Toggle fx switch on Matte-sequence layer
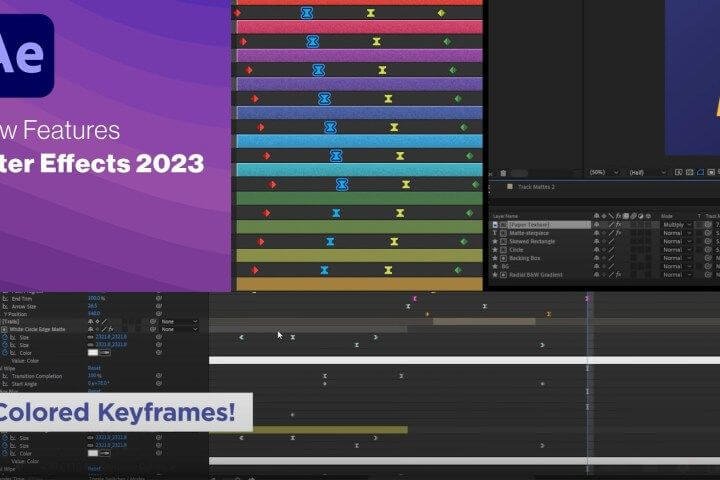The width and height of the screenshot is (720, 480). [x=619, y=233]
